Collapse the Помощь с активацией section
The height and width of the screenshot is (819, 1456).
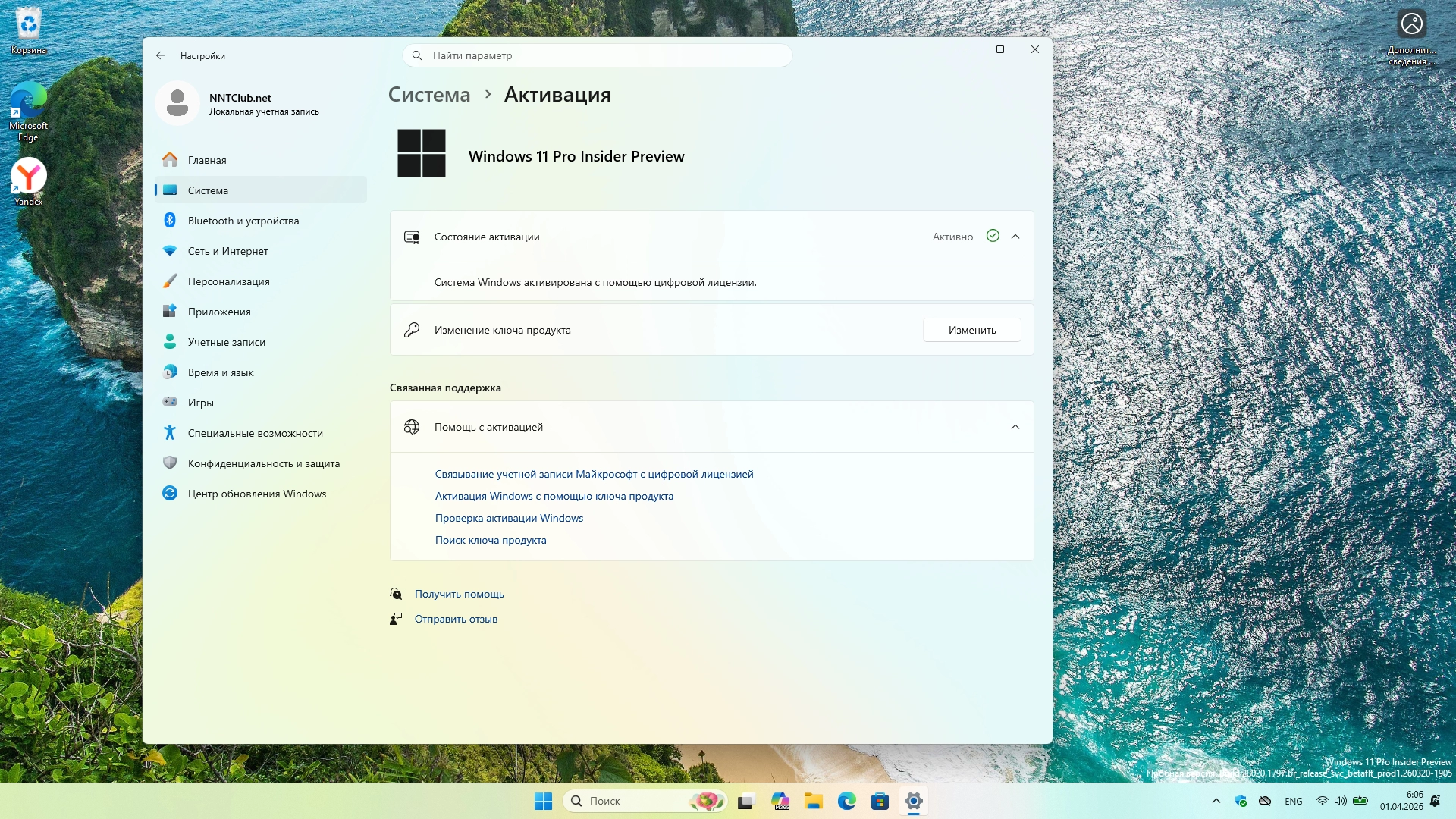pyautogui.click(x=1015, y=427)
